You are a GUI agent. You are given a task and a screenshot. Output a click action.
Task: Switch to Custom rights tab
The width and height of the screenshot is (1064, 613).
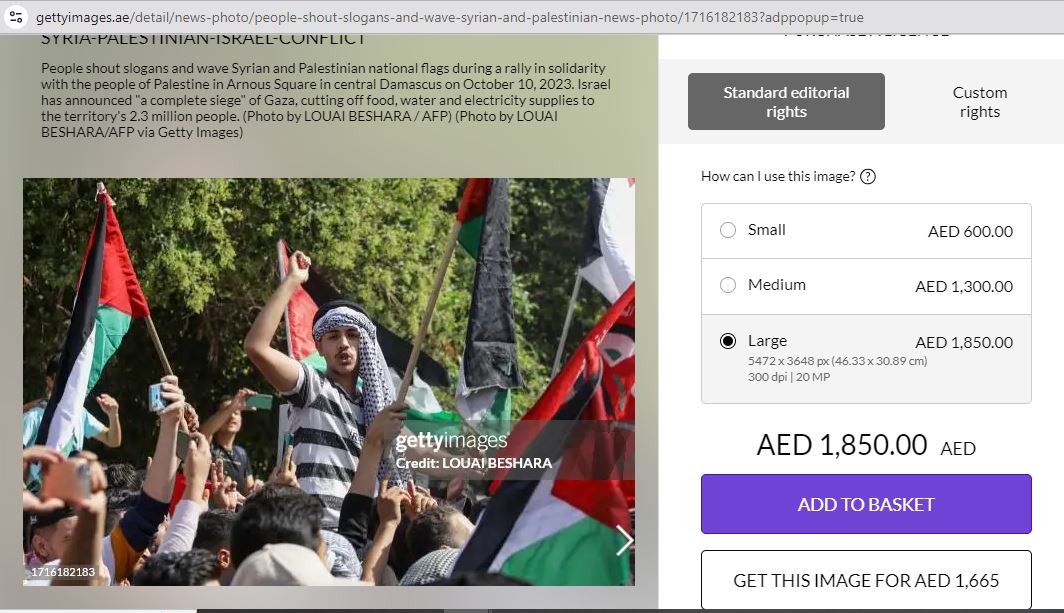[979, 102]
